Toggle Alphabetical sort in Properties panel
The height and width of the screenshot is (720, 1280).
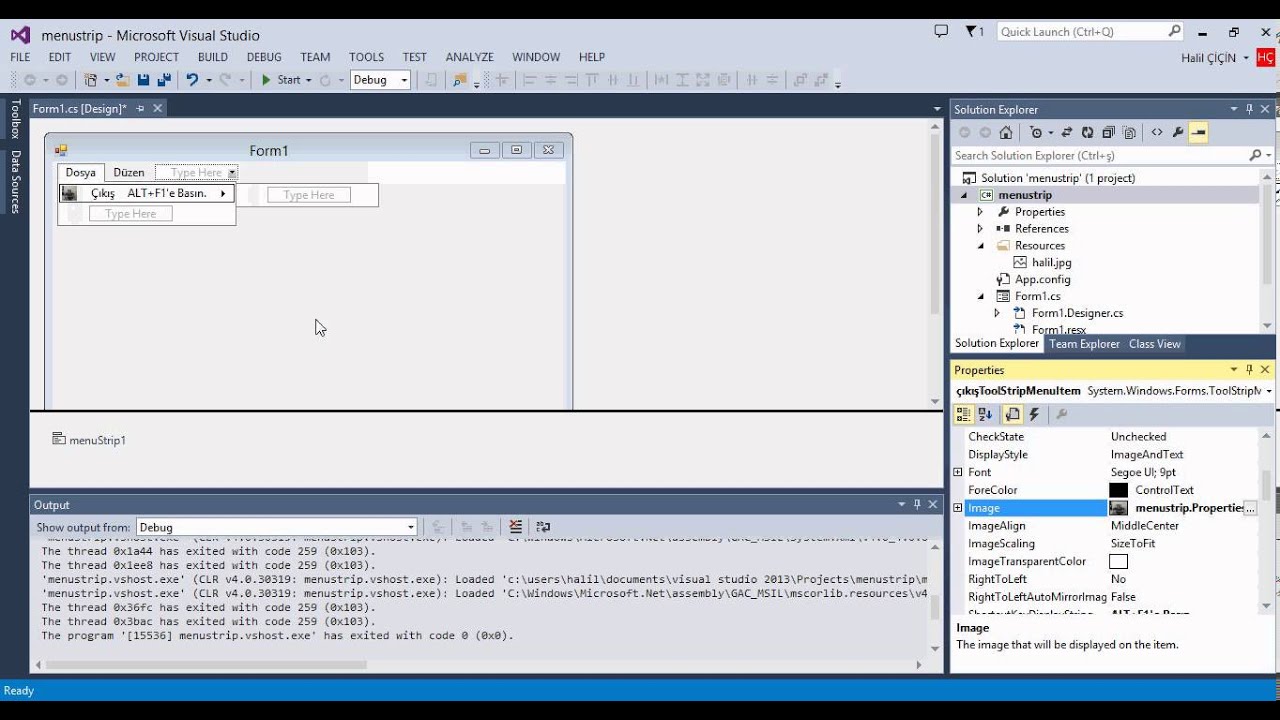pyautogui.click(x=986, y=414)
